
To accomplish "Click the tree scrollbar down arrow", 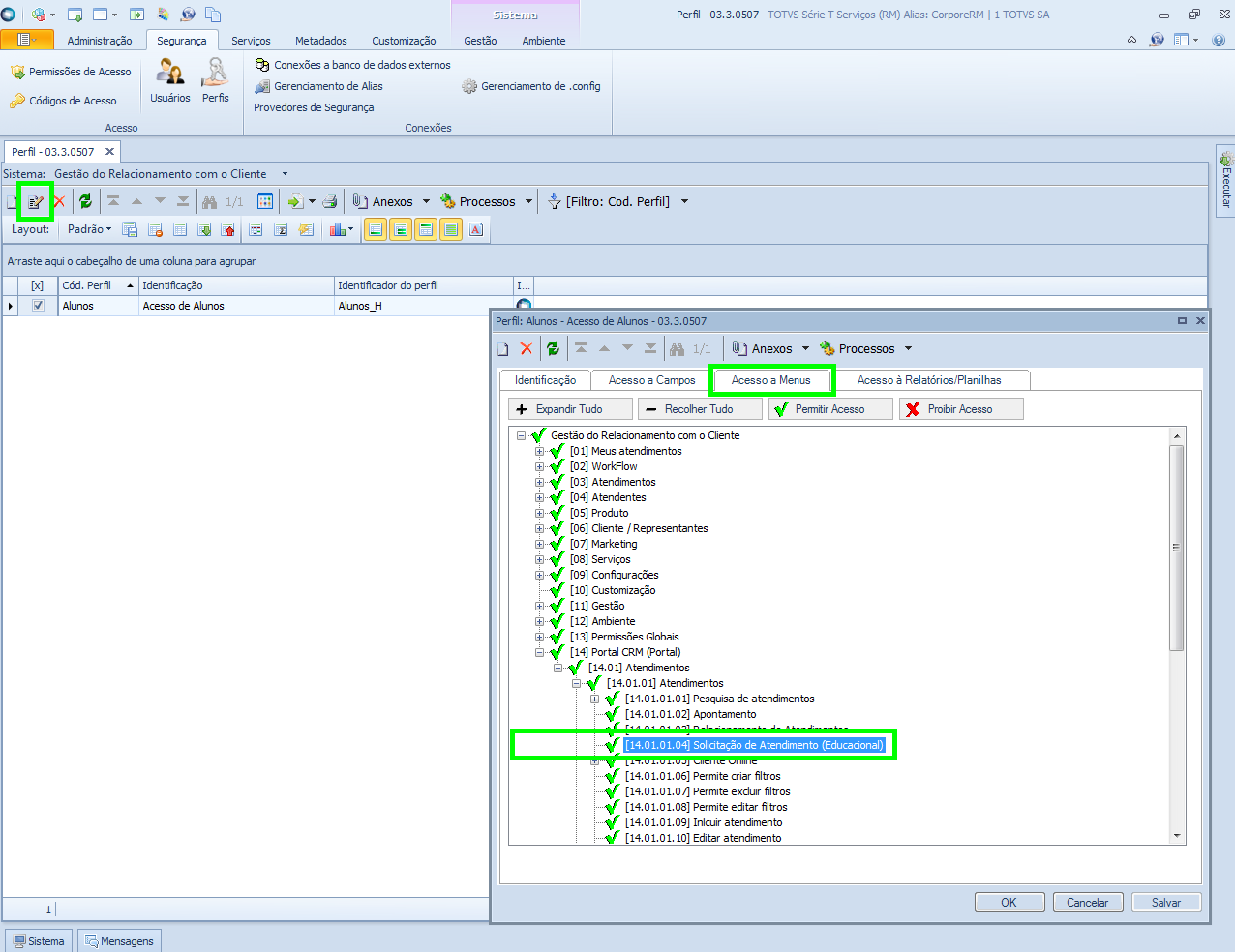I will pyautogui.click(x=1177, y=836).
